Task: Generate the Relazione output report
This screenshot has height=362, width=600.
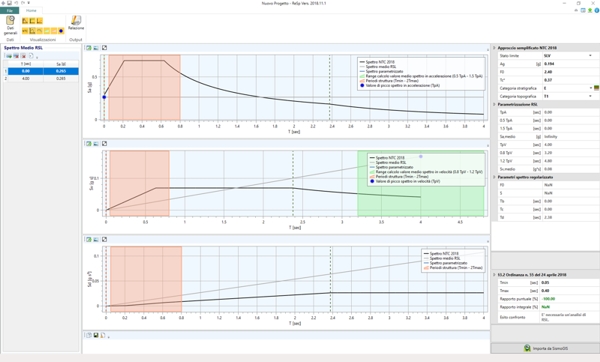Action: [x=76, y=23]
